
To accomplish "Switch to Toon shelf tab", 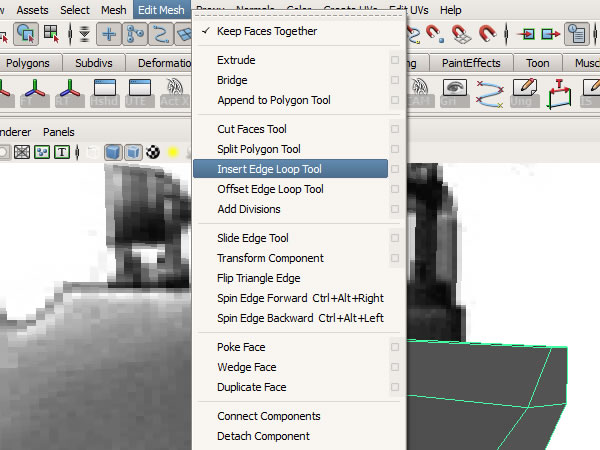I will point(538,63).
